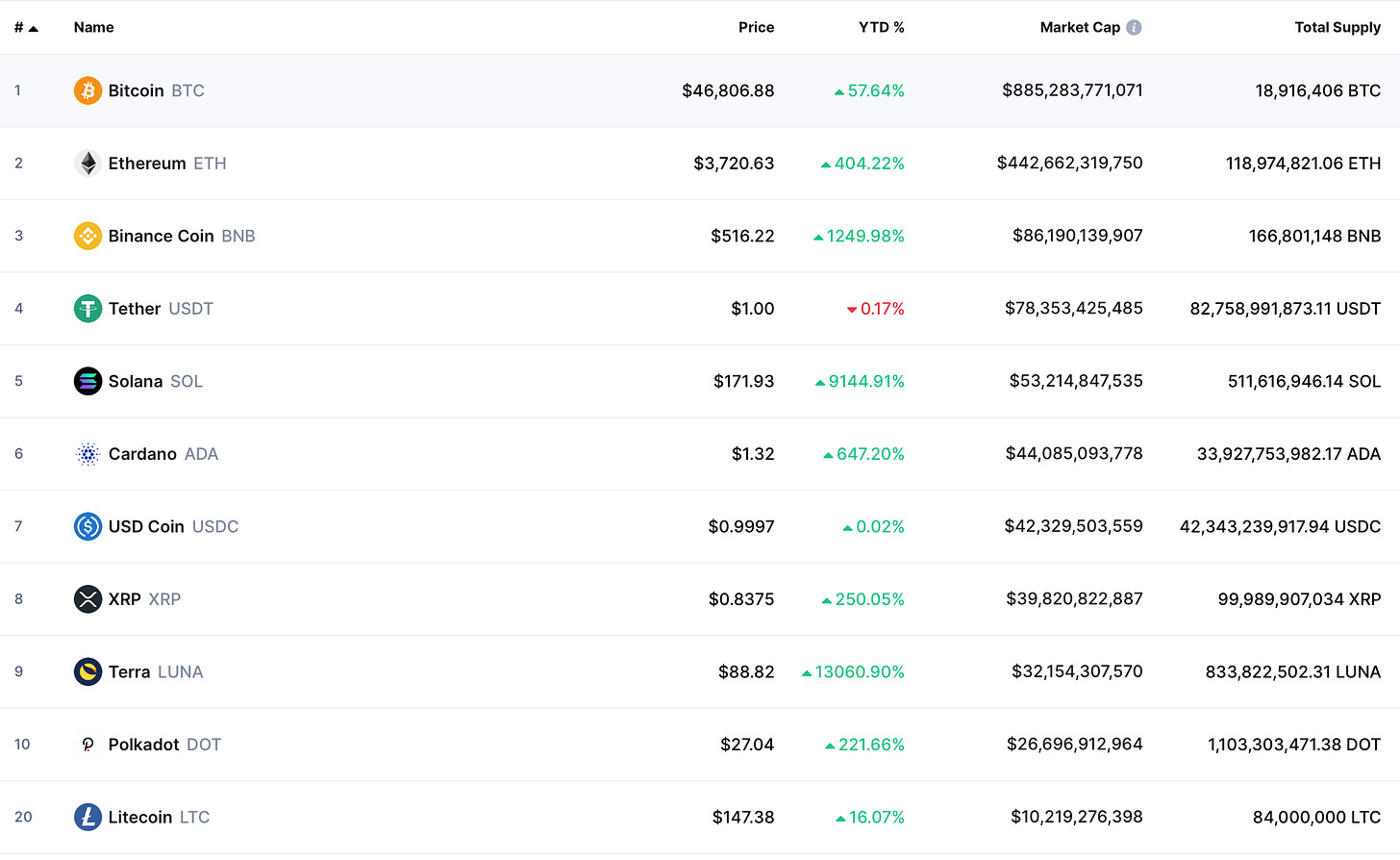
Task: Click Ethereum YTD value 404.22%
Action: click(862, 164)
